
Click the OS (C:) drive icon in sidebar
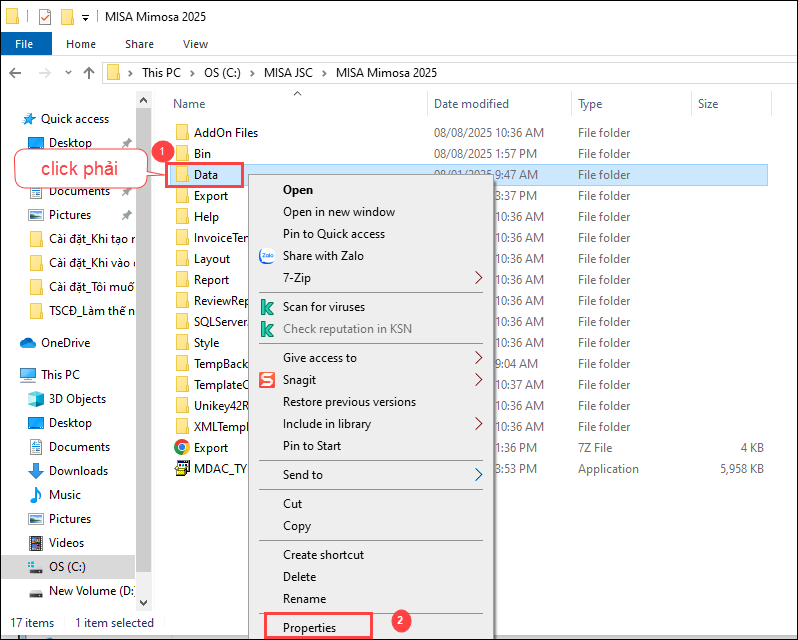[x=36, y=567]
